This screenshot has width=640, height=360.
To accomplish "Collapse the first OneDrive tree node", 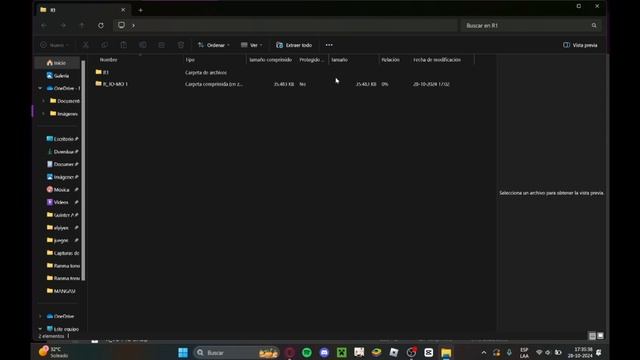I will [40, 88].
